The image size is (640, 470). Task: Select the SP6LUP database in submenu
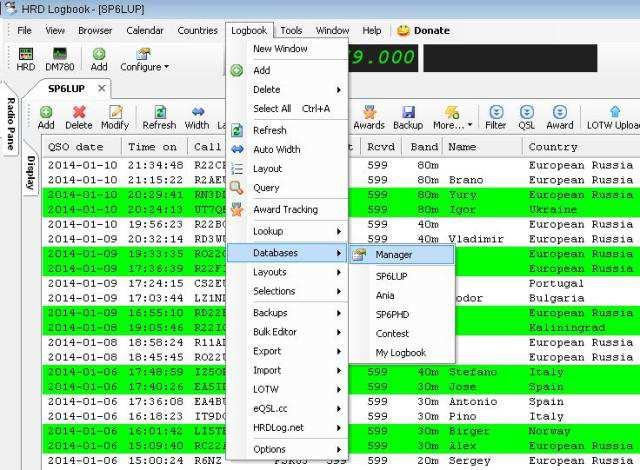pyautogui.click(x=402, y=276)
